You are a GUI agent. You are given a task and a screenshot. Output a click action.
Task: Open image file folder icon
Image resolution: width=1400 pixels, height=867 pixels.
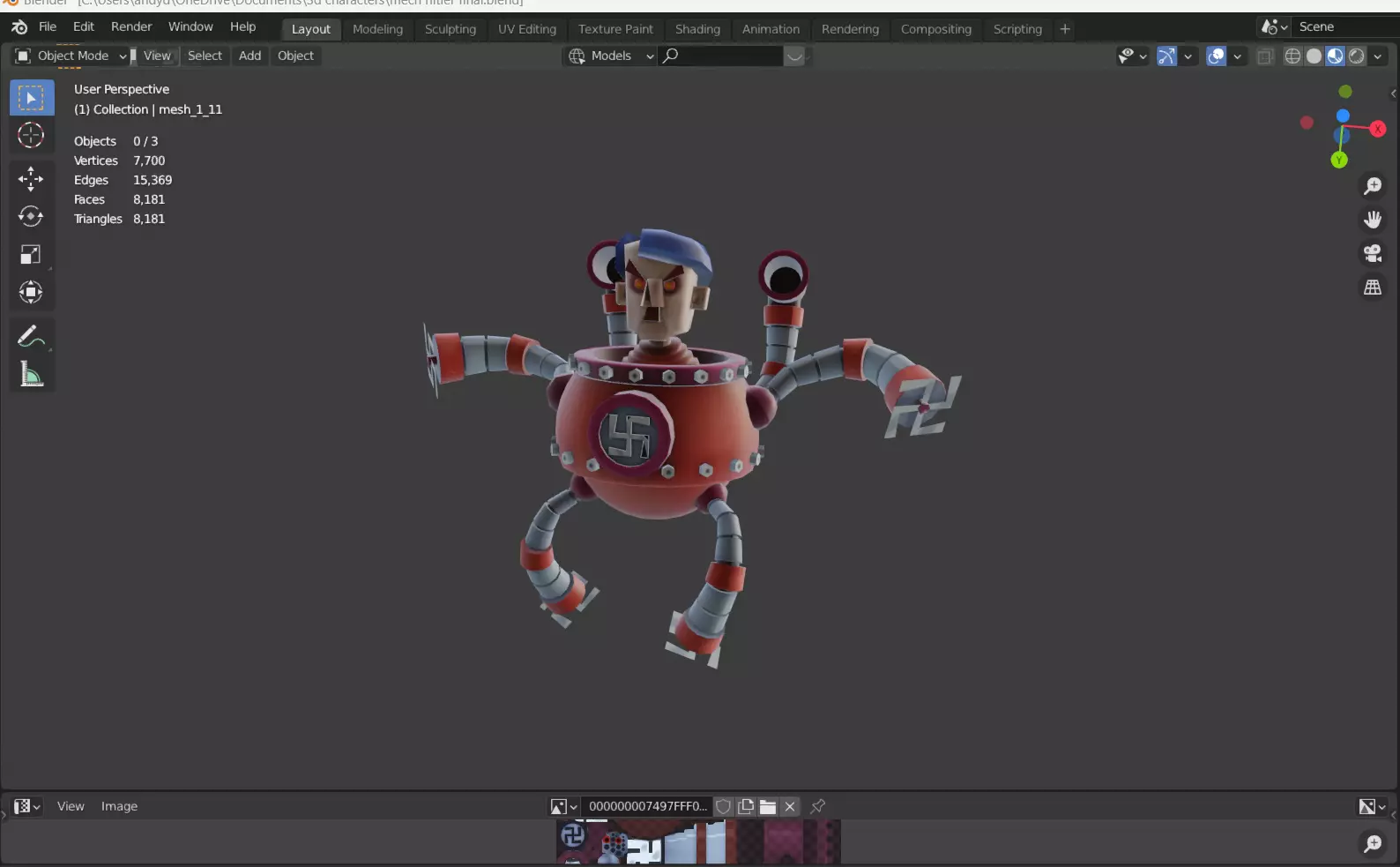[768, 806]
